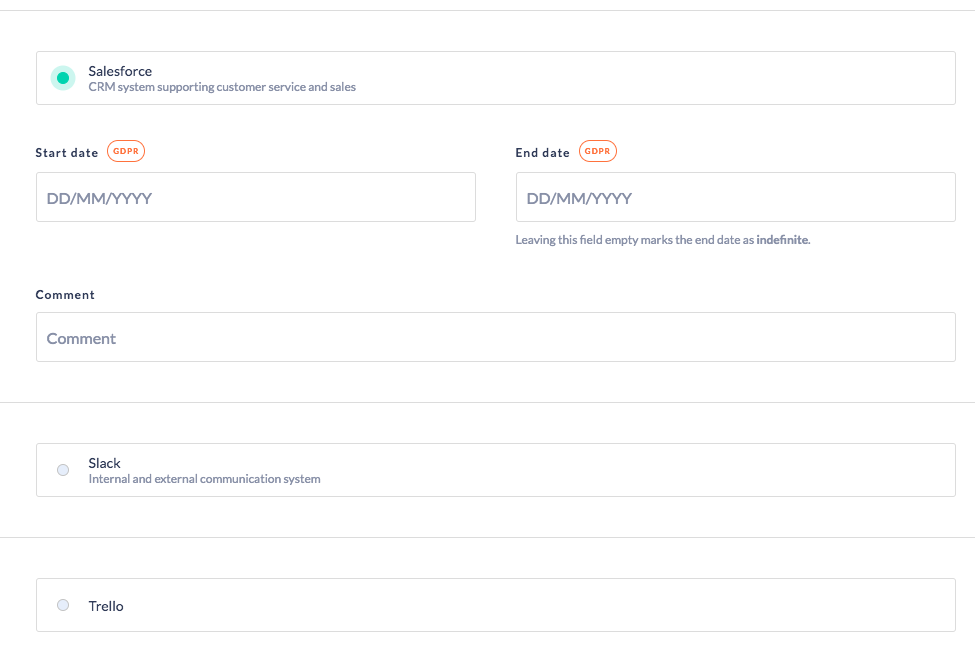Select the Salesforce radio button

[62, 77]
